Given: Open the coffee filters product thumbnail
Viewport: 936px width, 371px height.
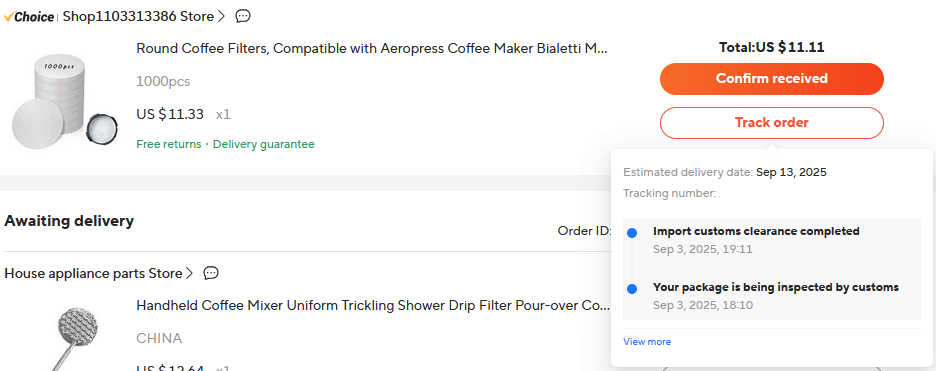Looking at the screenshot, I should pyautogui.click(x=64, y=101).
